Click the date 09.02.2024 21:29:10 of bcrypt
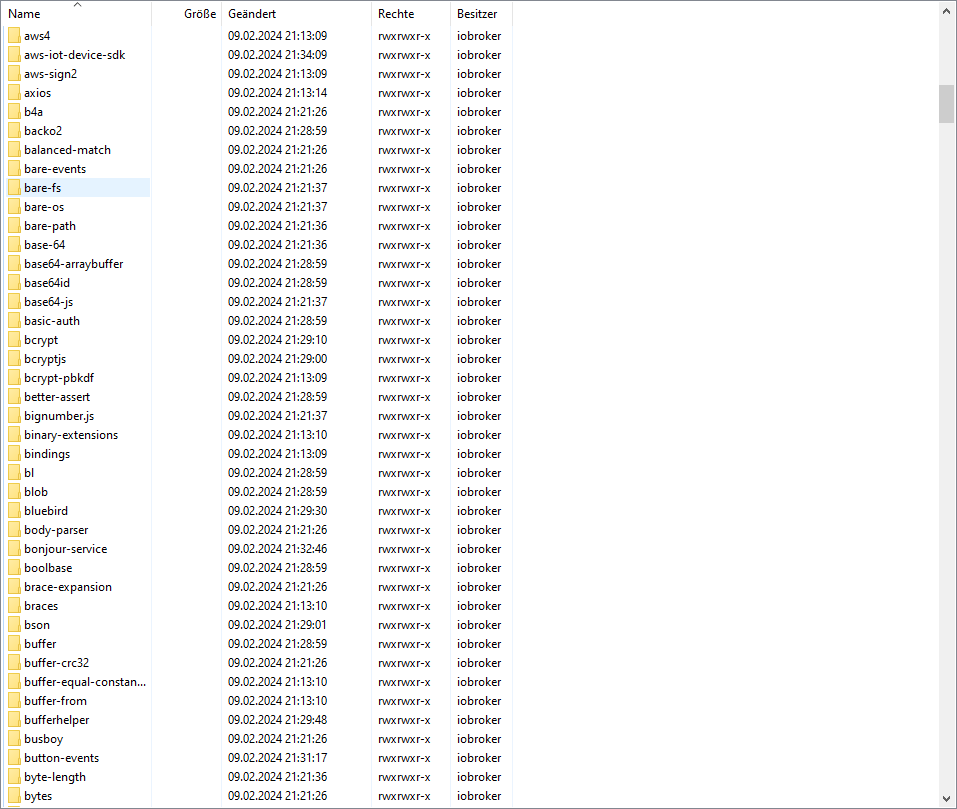The image size is (957, 809). tap(278, 340)
